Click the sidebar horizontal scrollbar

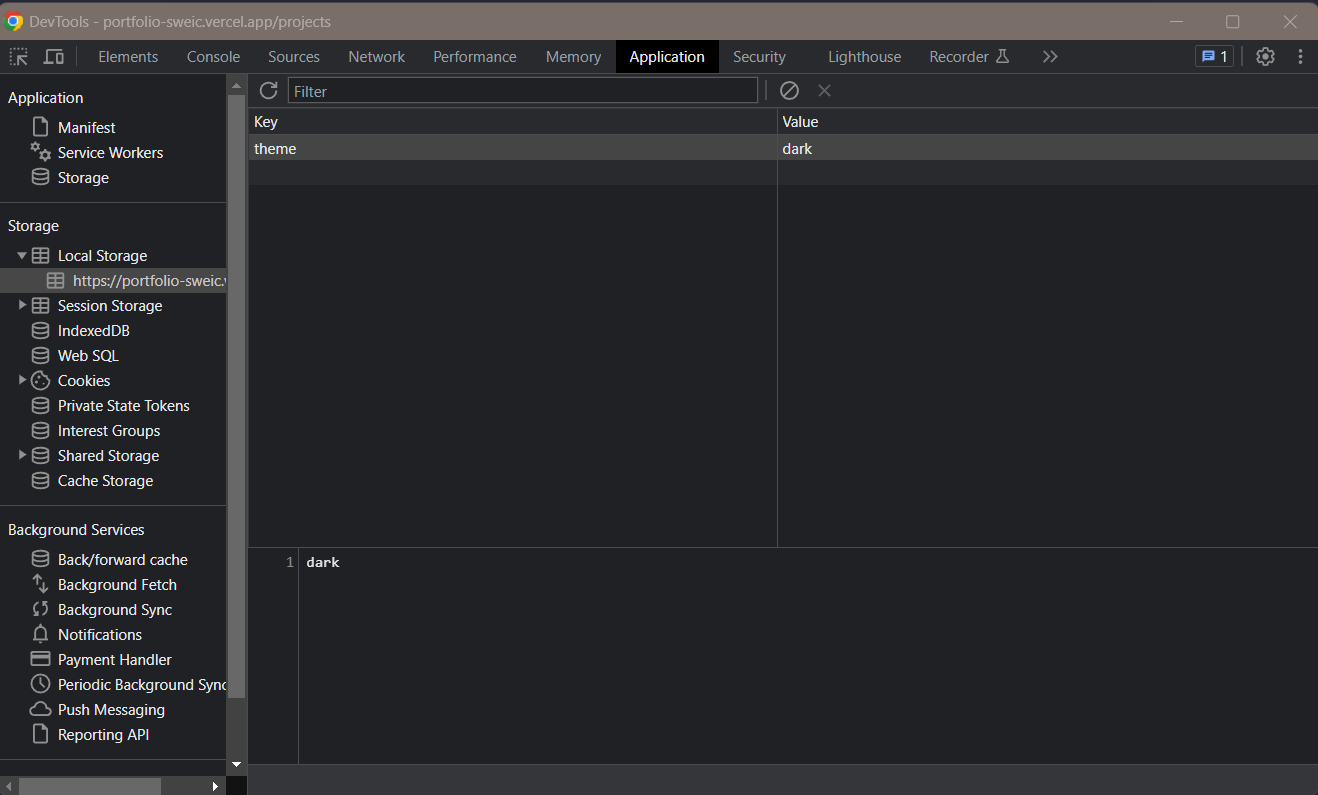click(x=90, y=786)
